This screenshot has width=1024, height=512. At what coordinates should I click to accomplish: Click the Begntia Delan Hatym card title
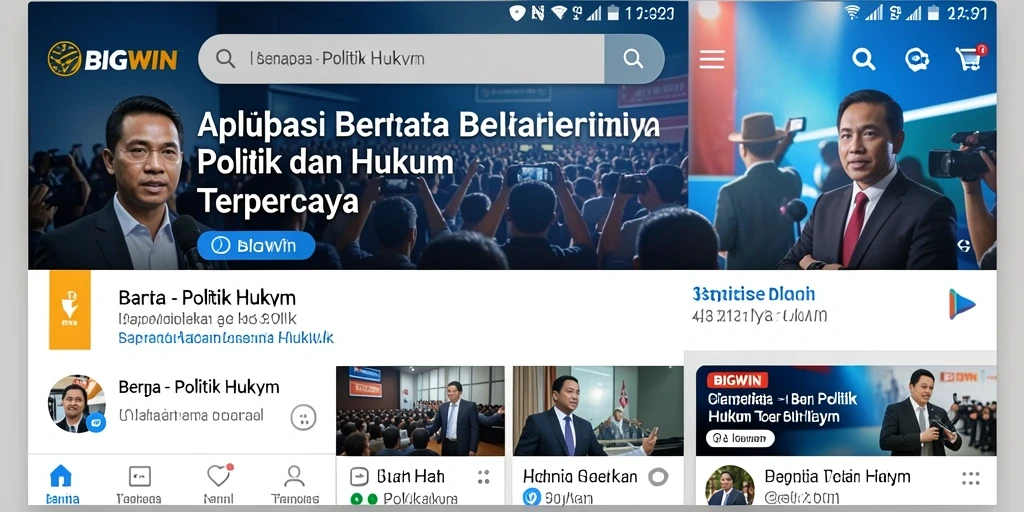pyautogui.click(x=837, y=475)
